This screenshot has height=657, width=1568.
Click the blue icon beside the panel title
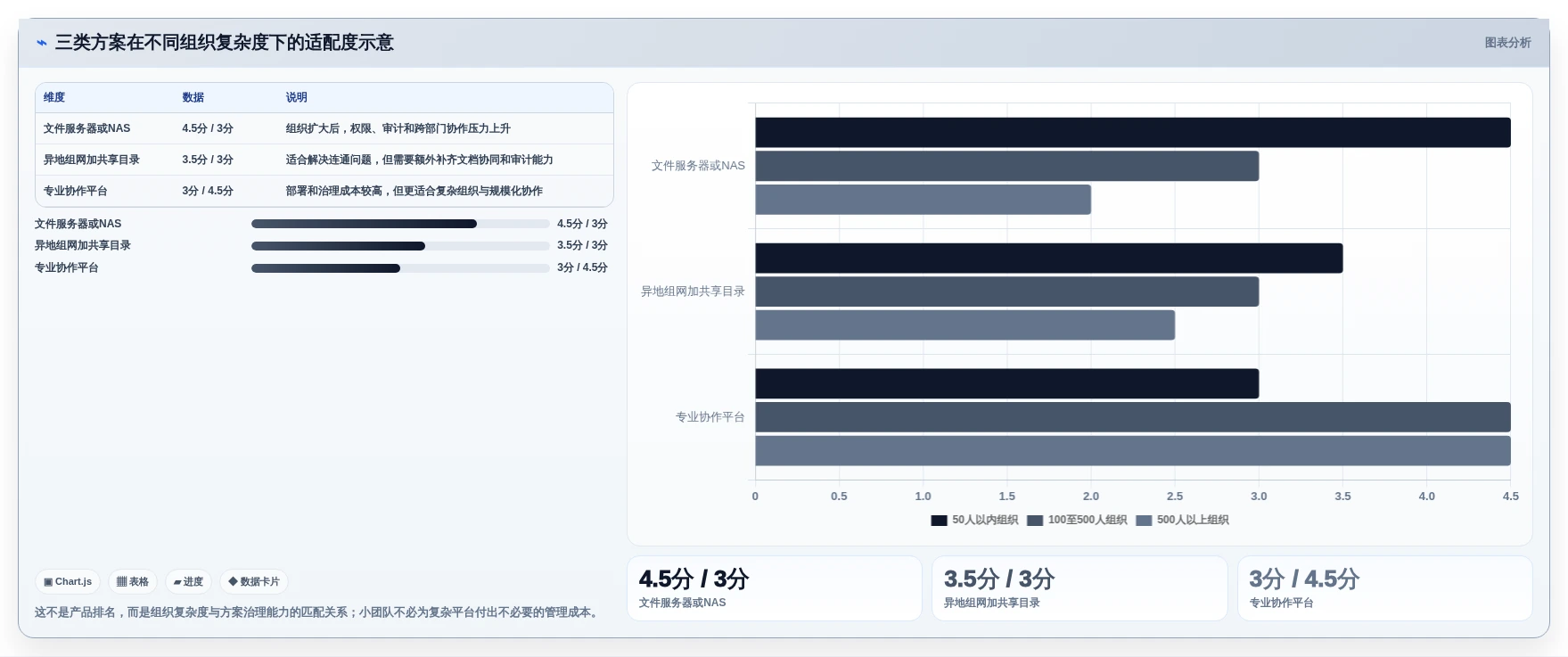tap(42, 43)
